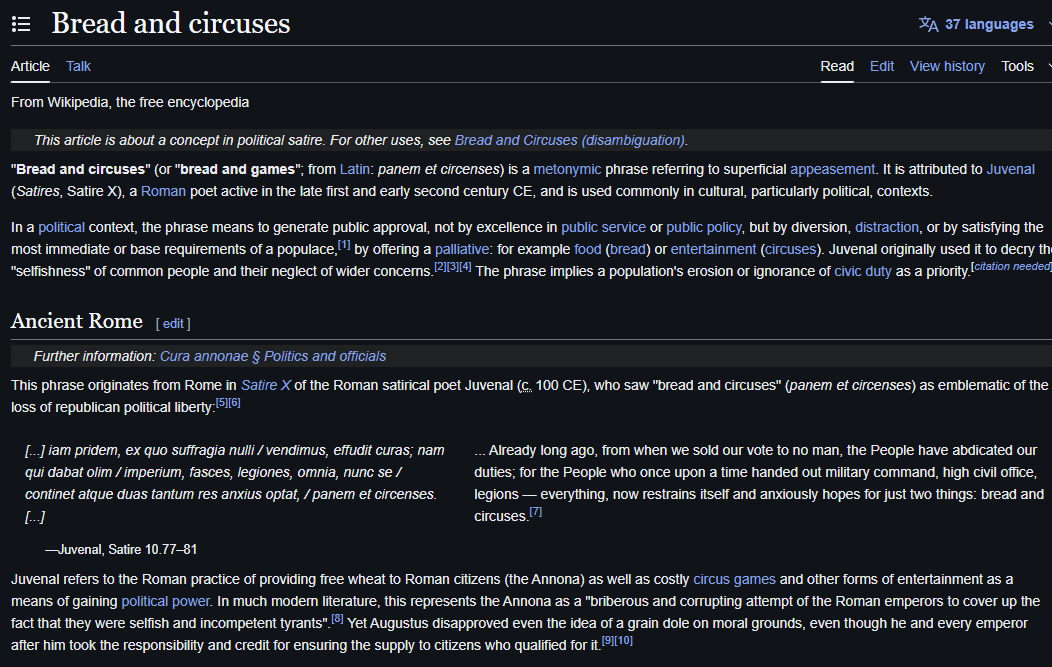Open the circus games link

(x=734, y=579)
